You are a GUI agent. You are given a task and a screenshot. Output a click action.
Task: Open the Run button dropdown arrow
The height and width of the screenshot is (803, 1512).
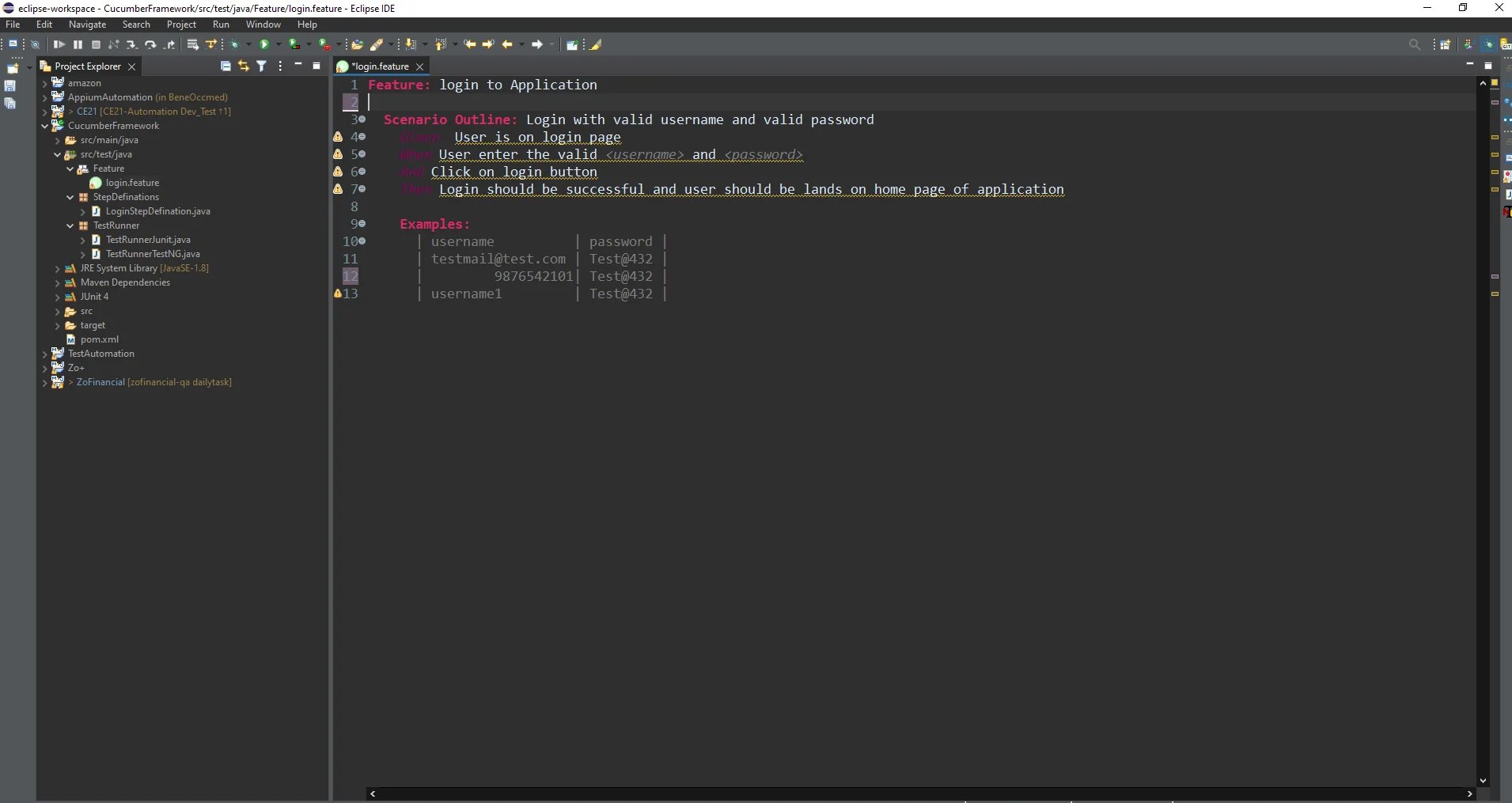(279, 45)
